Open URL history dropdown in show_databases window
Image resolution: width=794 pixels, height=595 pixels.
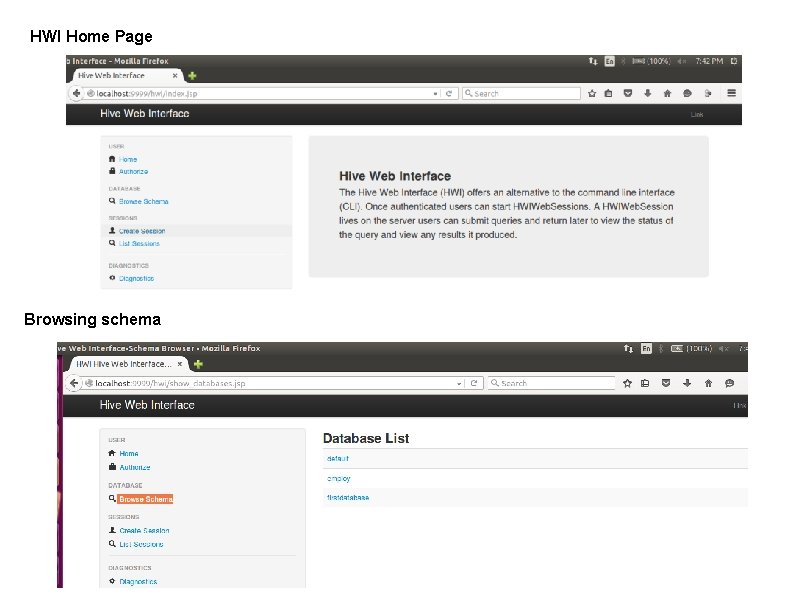pos(459,383)
